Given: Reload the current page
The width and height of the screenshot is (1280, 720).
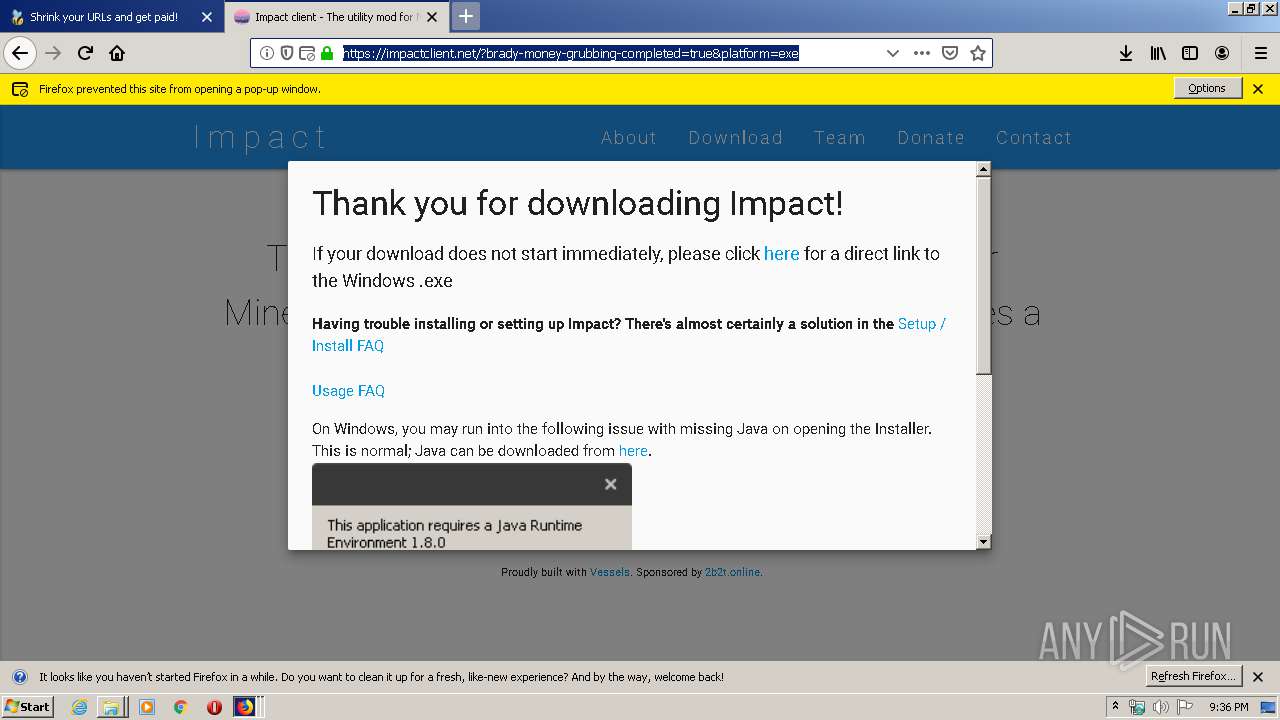Looking at the screenshot, I should pyautogui.click(x=86, y=53).
